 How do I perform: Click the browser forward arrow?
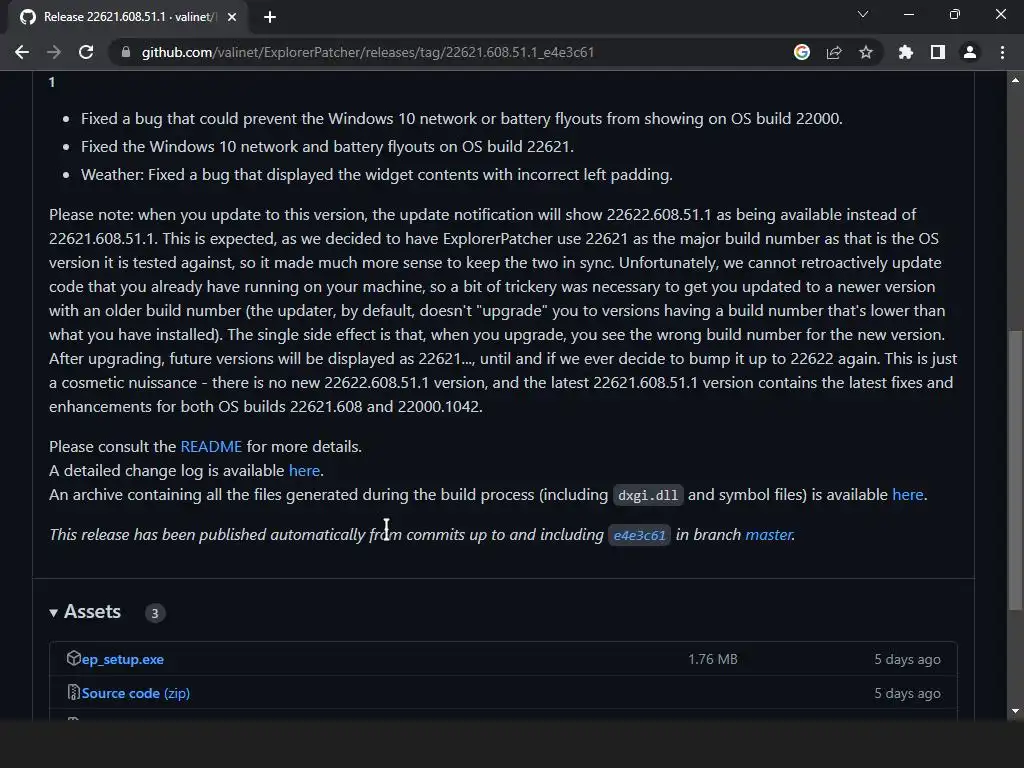coord(54,52)
